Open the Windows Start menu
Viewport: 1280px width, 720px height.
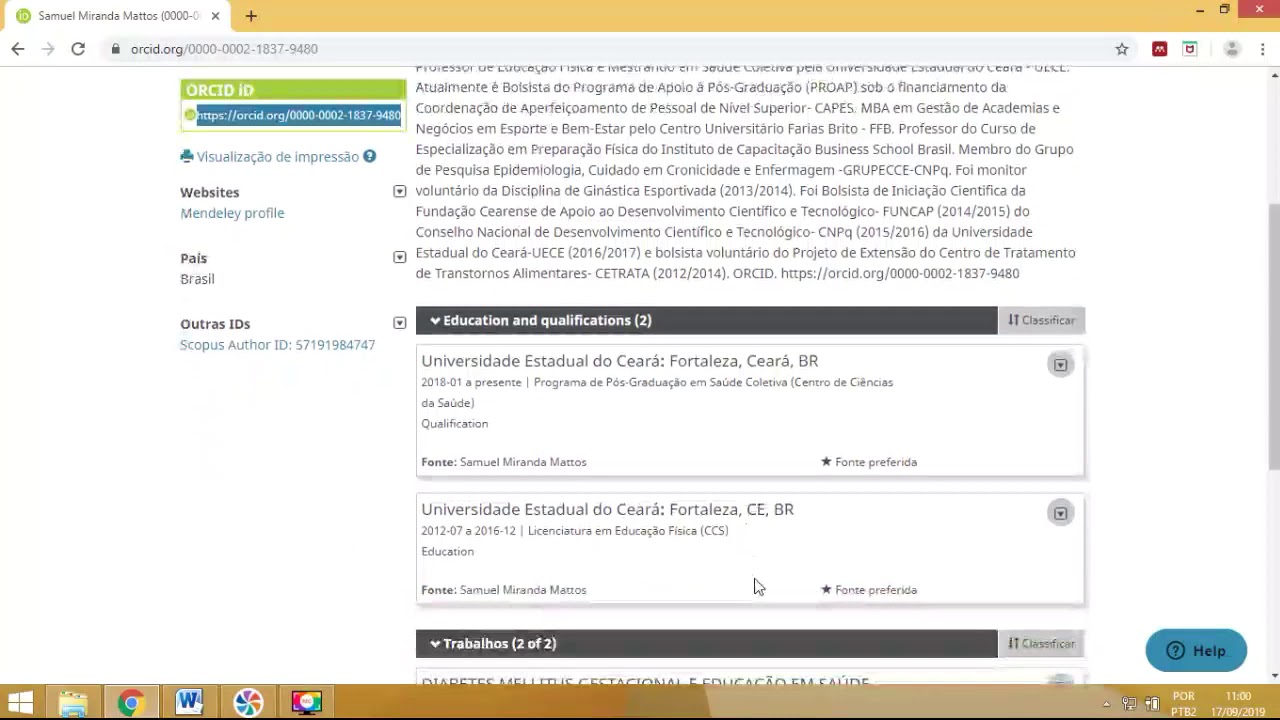coord(20,703)
